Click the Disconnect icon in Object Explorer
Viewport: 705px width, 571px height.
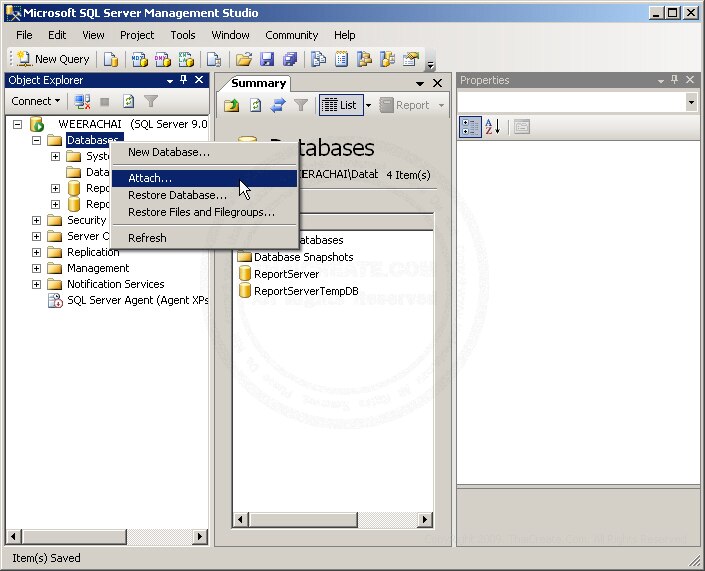[x=82, y=102]
